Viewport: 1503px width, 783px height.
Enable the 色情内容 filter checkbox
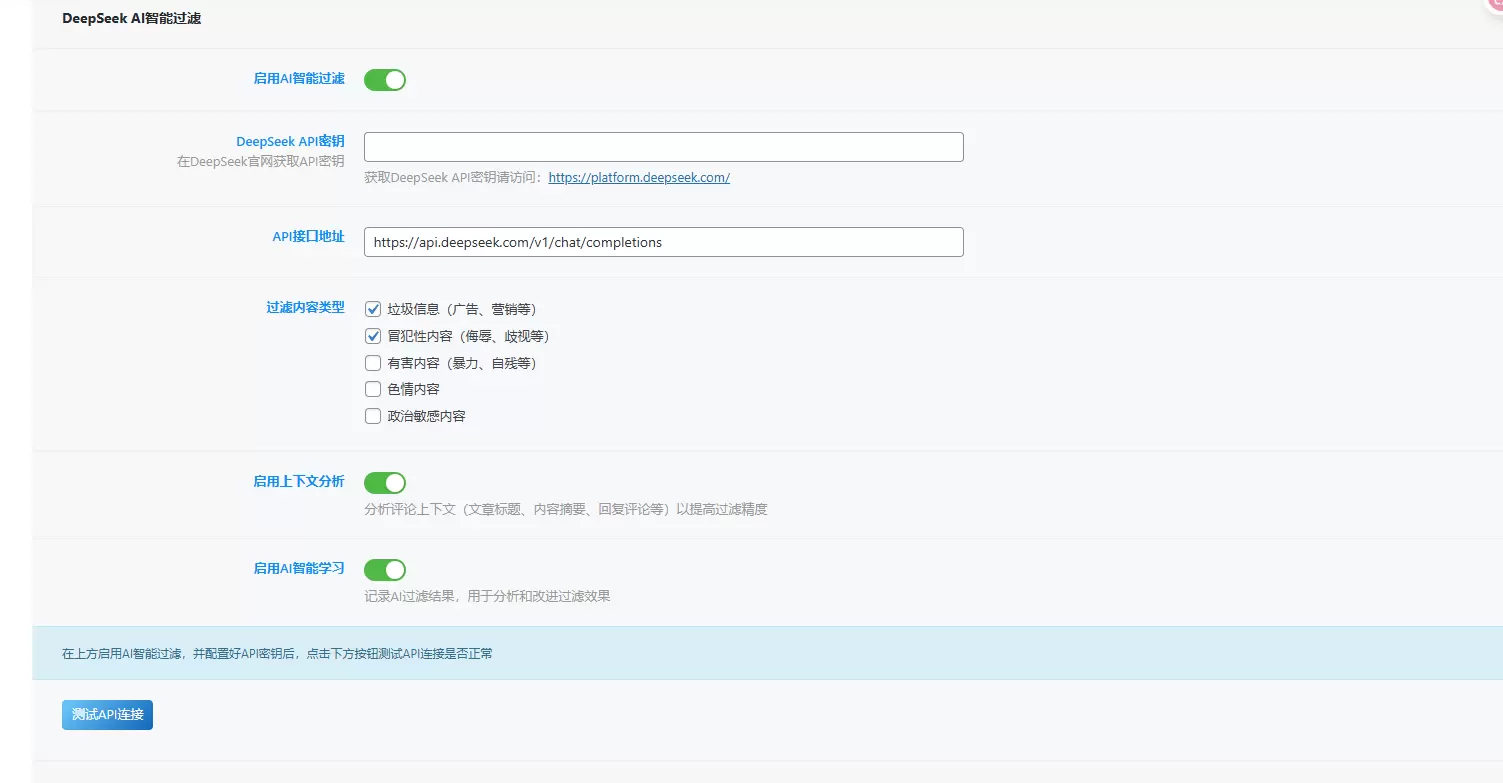pos(373,389)
